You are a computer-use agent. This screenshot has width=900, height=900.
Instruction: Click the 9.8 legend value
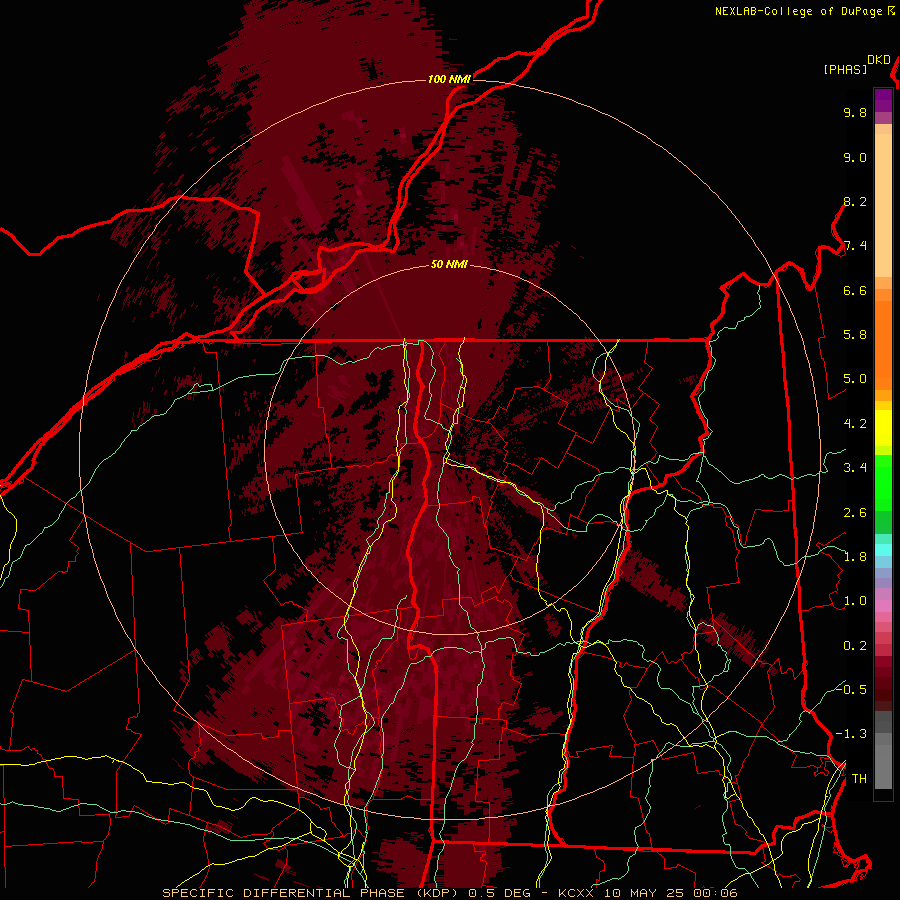point(855,112)
